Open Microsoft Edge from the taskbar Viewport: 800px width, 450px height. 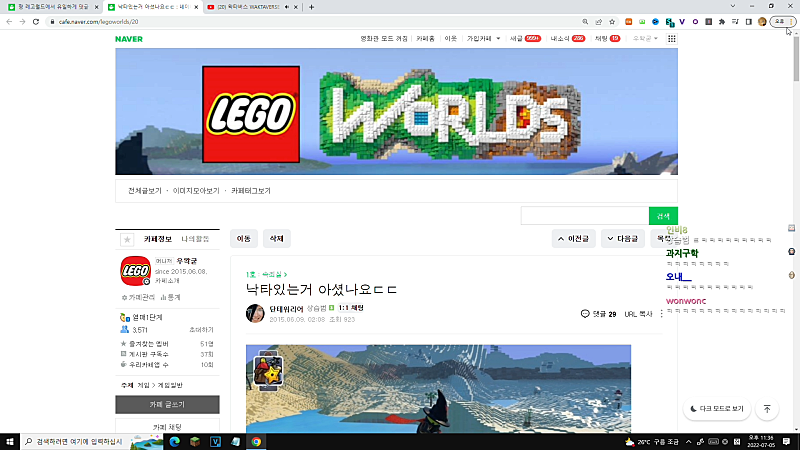(174, 441)
